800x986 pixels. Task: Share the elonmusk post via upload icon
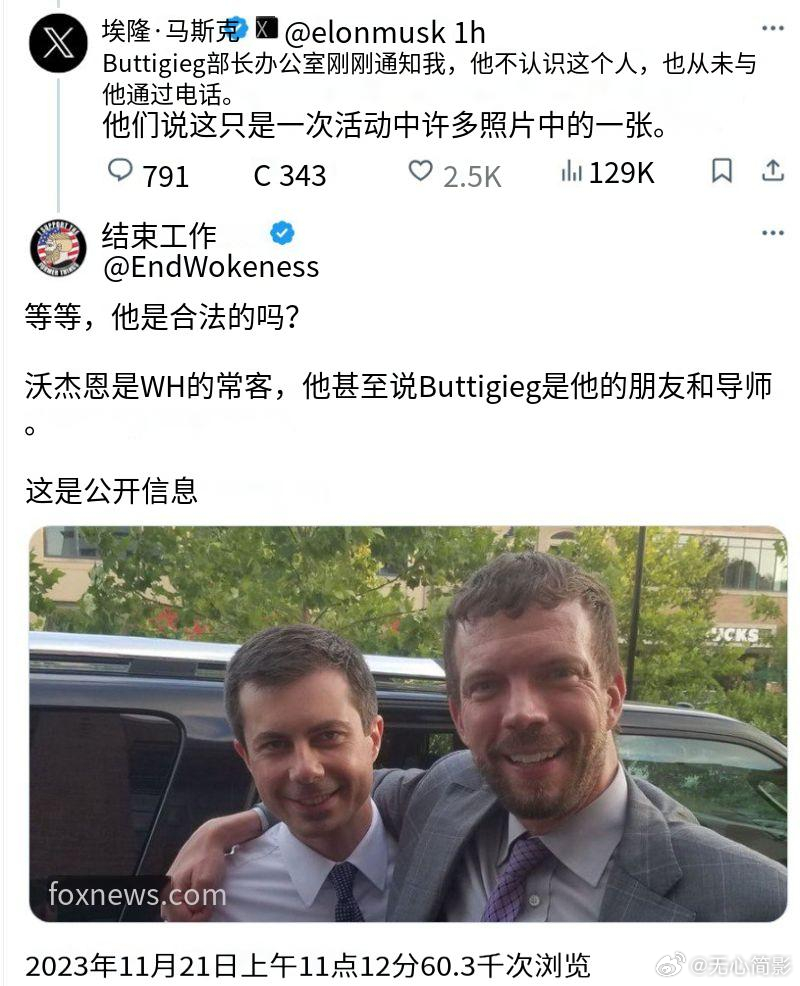772,170
